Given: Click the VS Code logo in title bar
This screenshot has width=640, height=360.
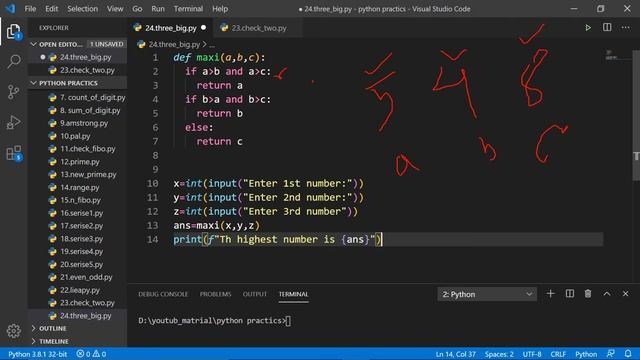Looking at the screenshot, I should [10, 9].
